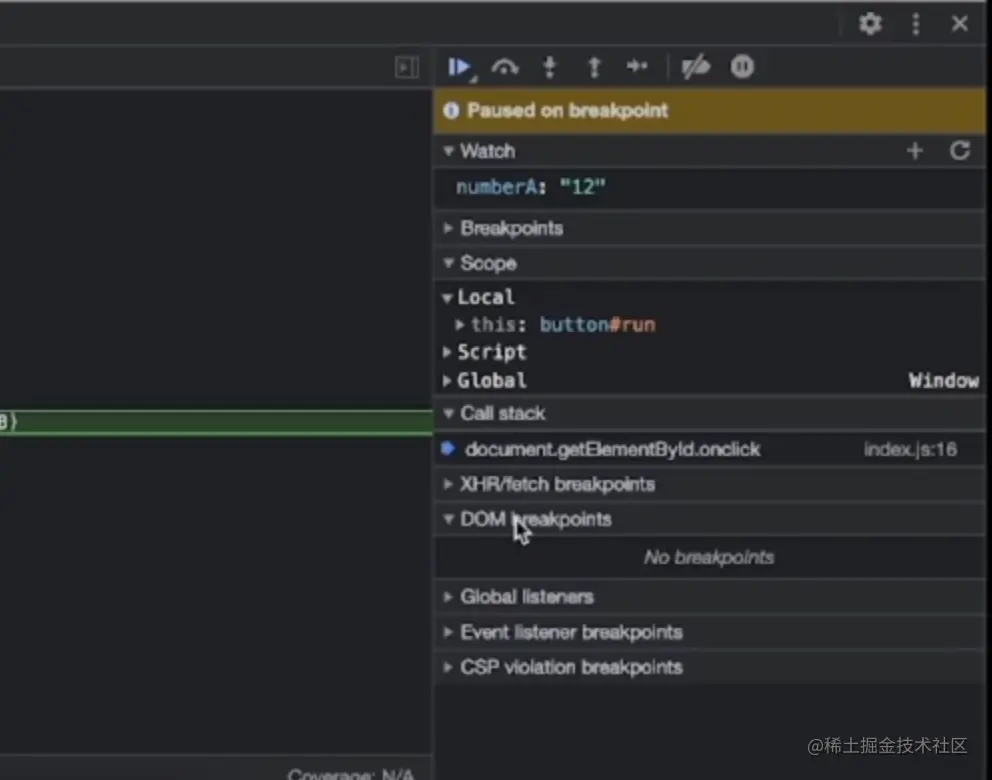Add a new watch expression
This screenshot has width=992, height=780.
914,151
